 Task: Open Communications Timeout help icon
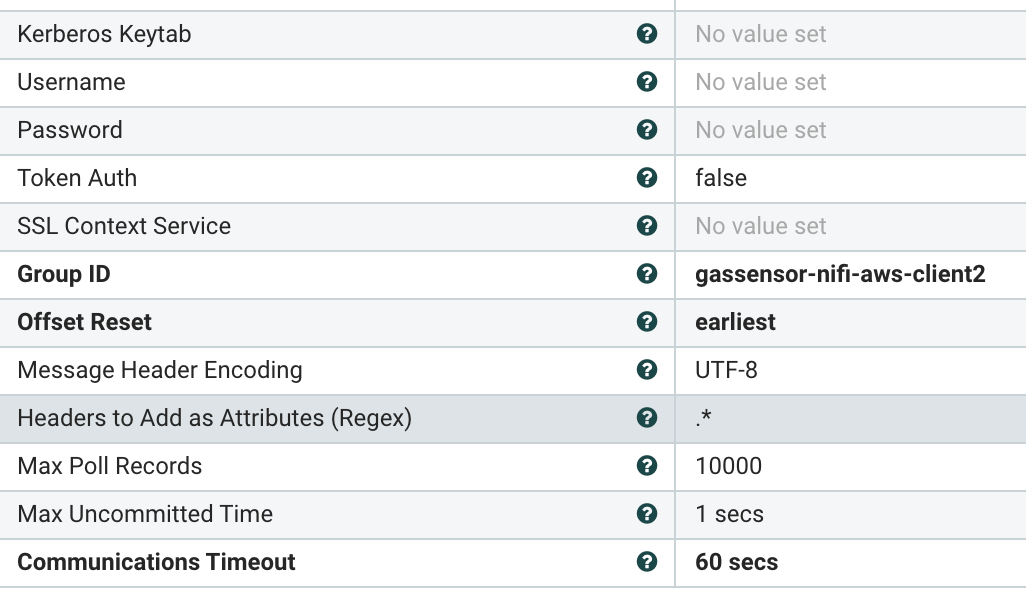647,562
